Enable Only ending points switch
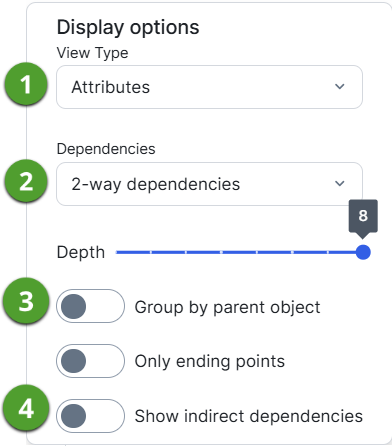Screen dimensions: 392x446 click(90, 361)
